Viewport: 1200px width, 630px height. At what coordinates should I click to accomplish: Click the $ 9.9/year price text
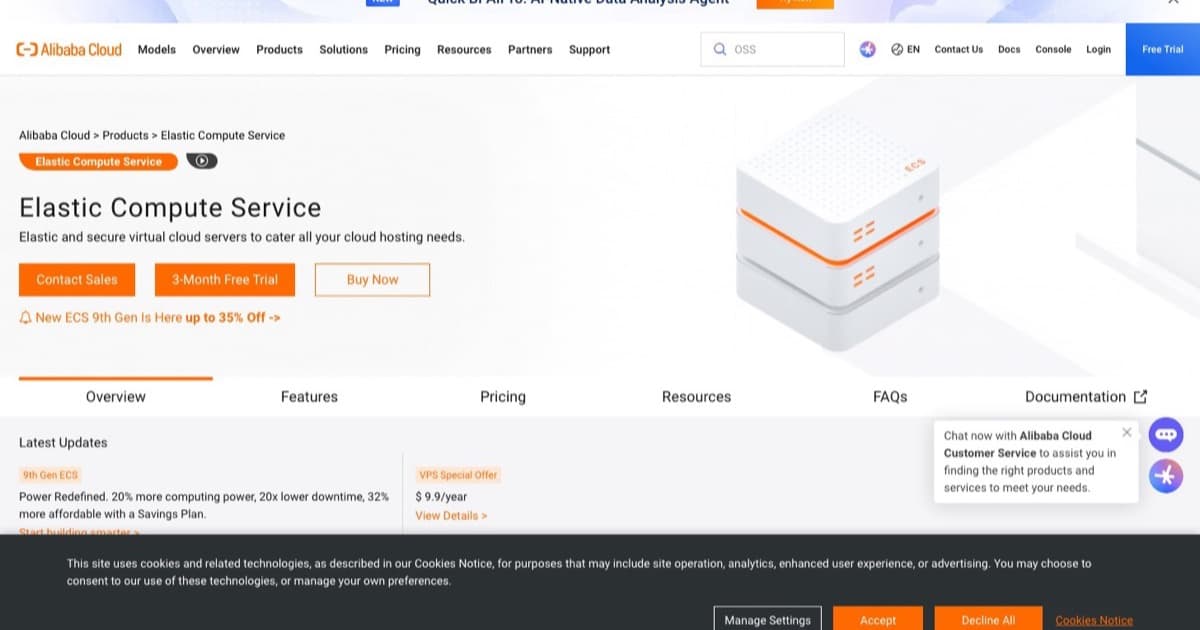point(441,496)
